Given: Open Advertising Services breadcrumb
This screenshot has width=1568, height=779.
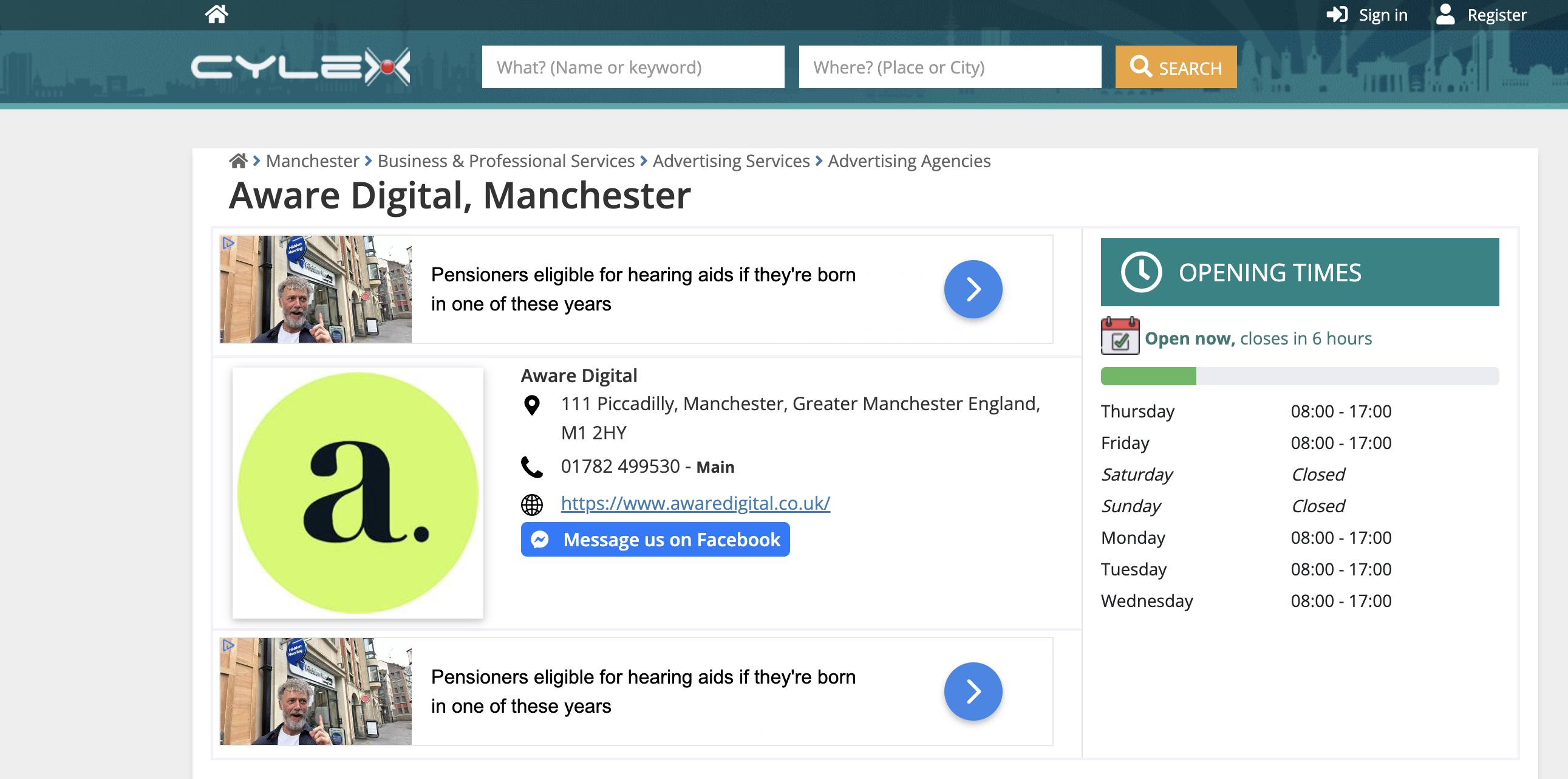Looking at the screenshot, I should coord(731,161).
